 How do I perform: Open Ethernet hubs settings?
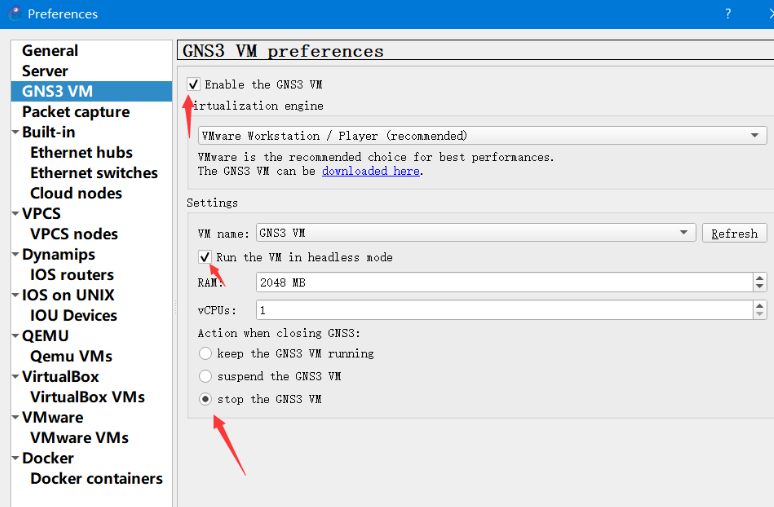(81, 152)
